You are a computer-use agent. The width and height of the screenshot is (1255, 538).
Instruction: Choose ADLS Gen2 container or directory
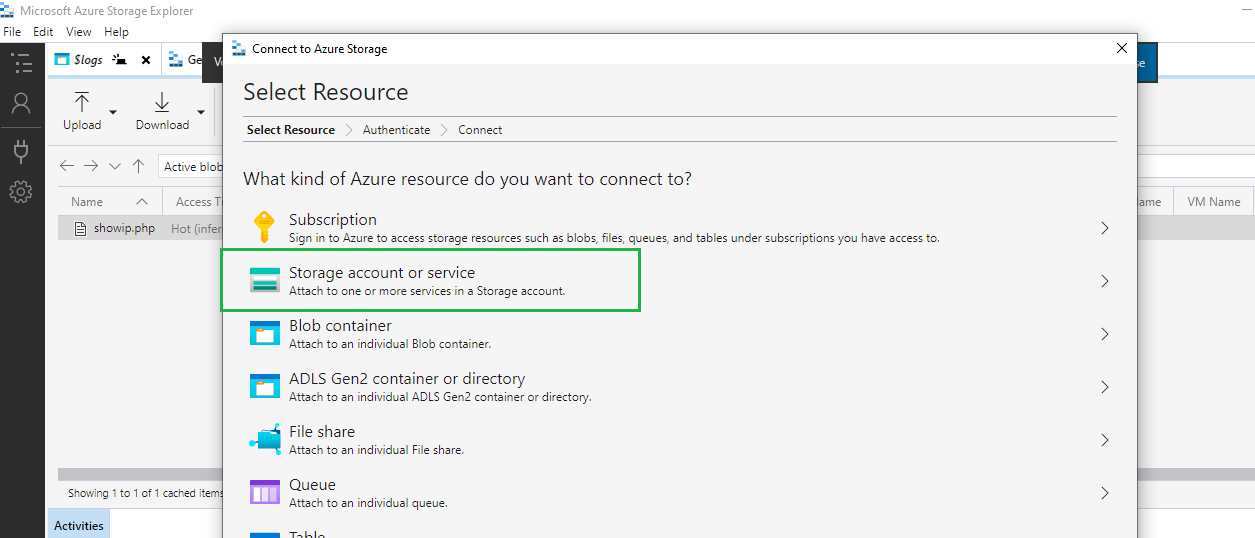679,387
